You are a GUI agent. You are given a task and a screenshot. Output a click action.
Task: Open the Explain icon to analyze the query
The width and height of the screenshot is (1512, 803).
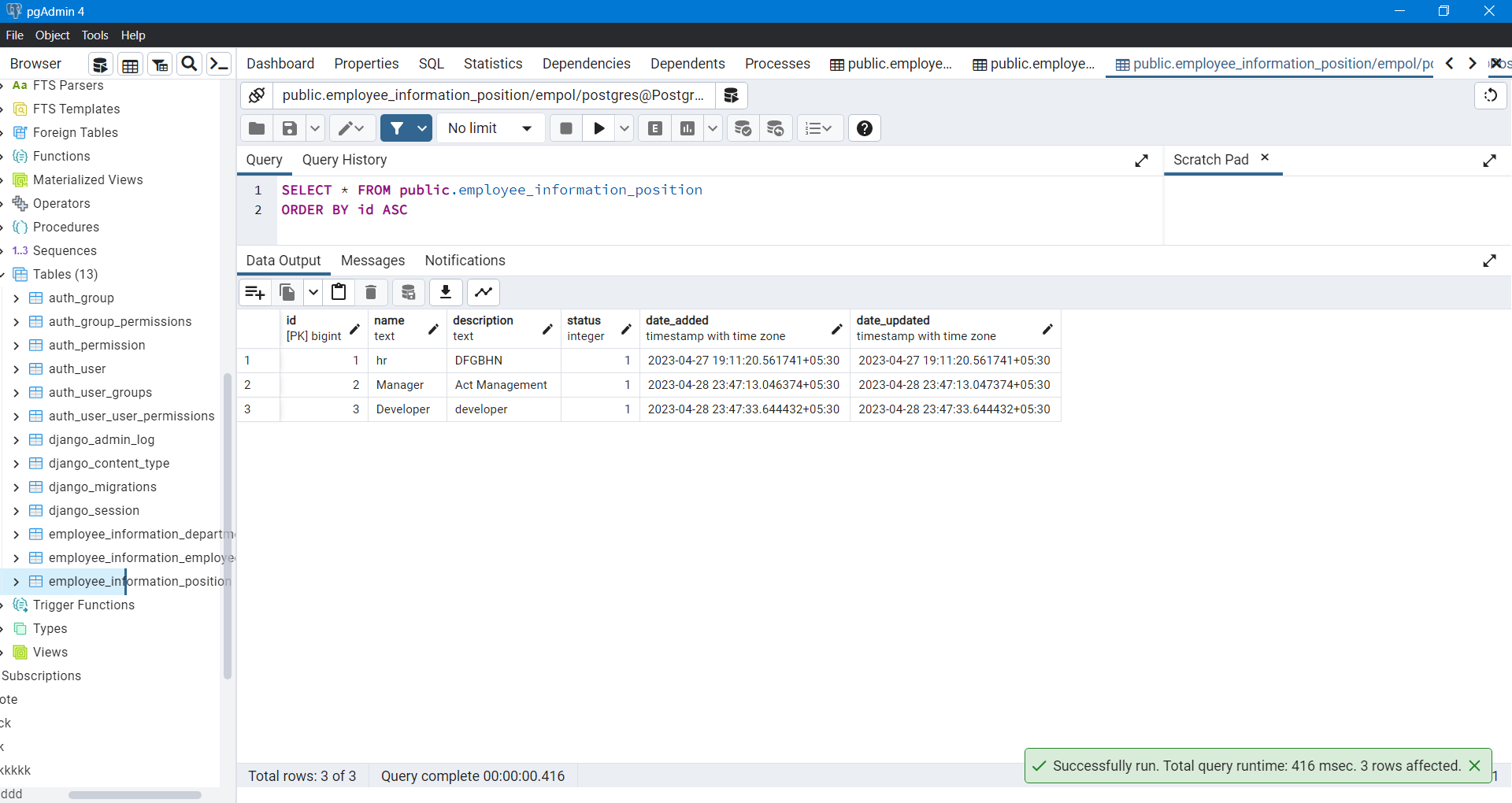654,128
